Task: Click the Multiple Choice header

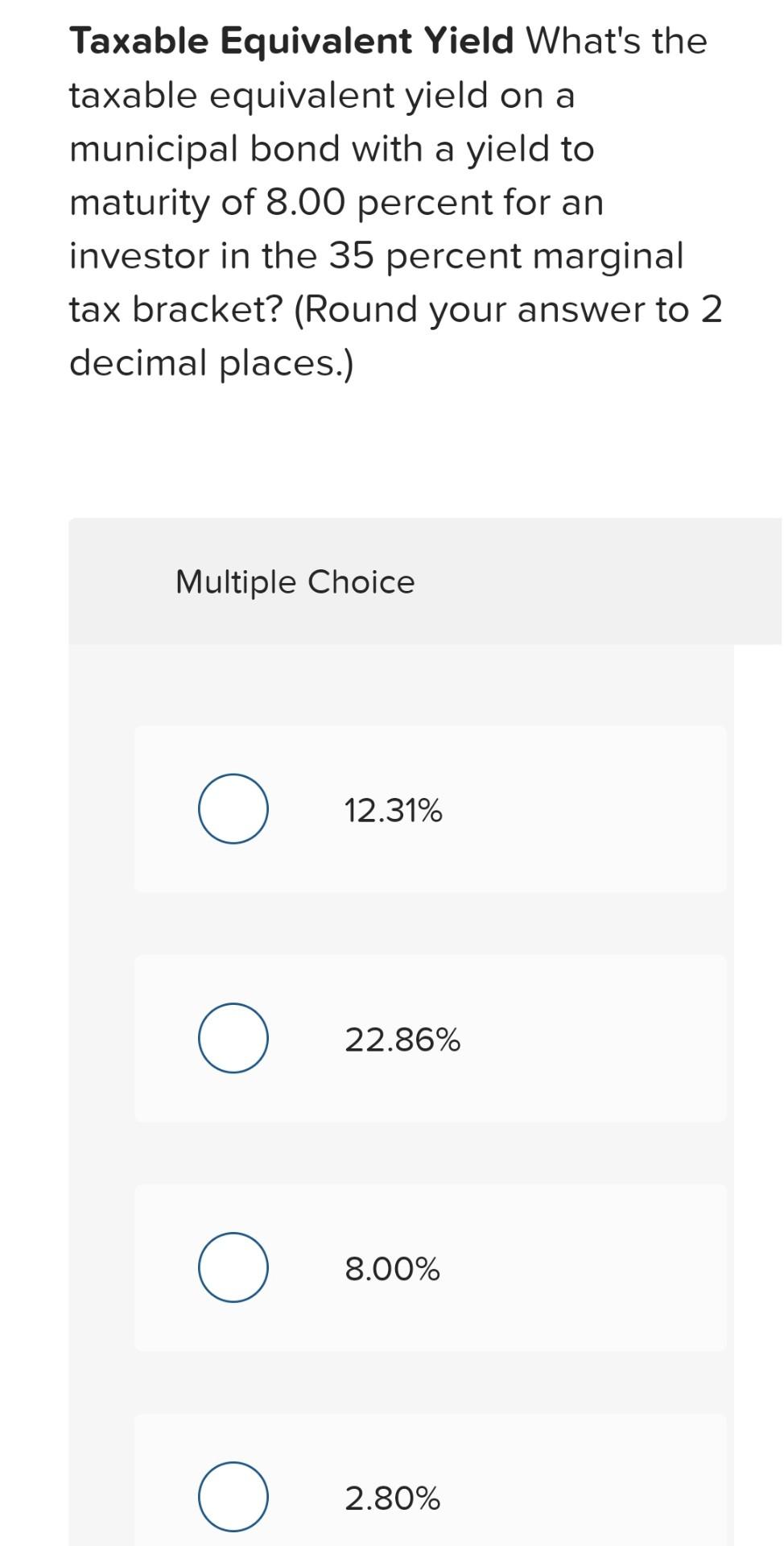Action: (294, 581)
